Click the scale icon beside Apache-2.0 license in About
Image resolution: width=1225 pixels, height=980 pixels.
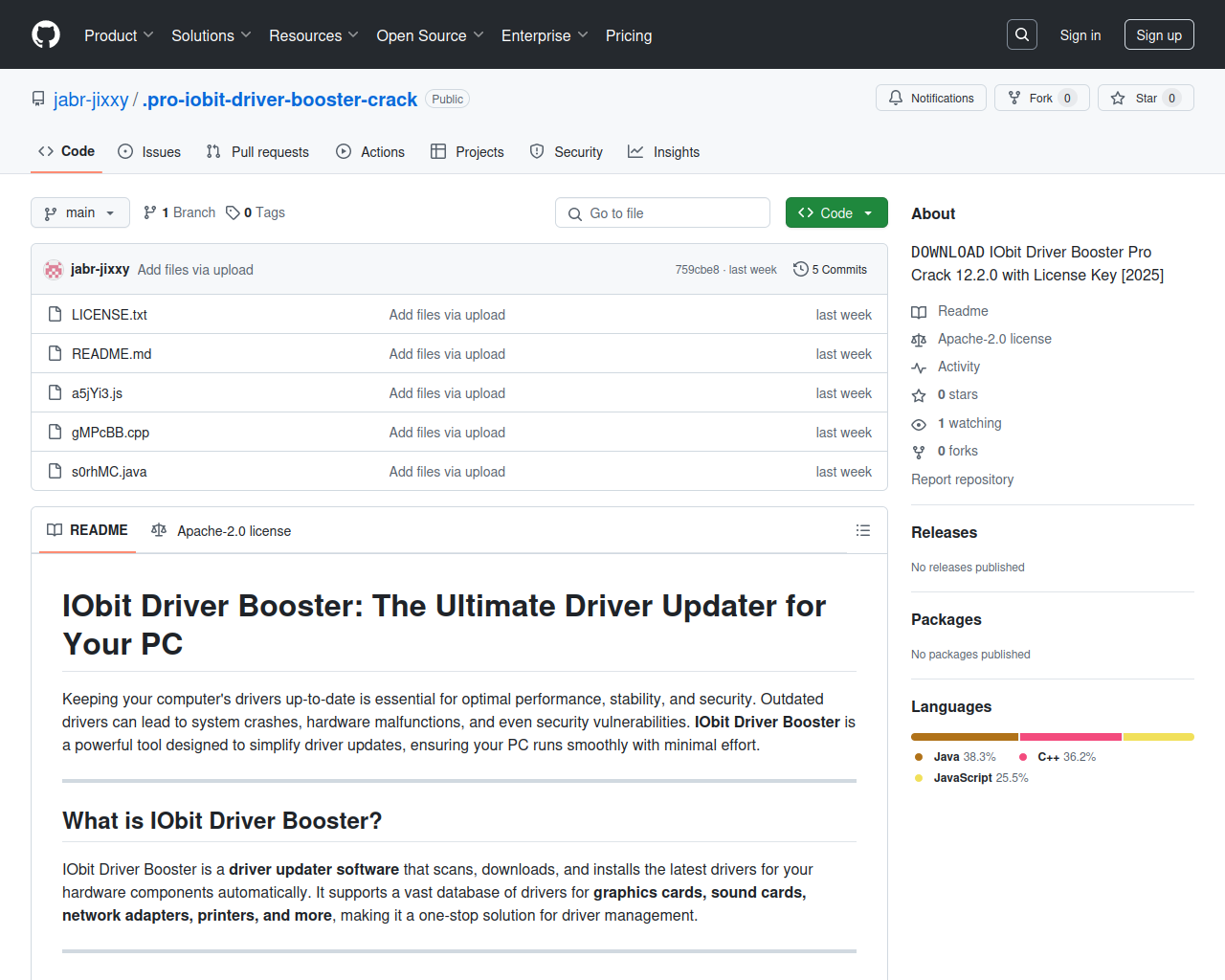(919, 340)
